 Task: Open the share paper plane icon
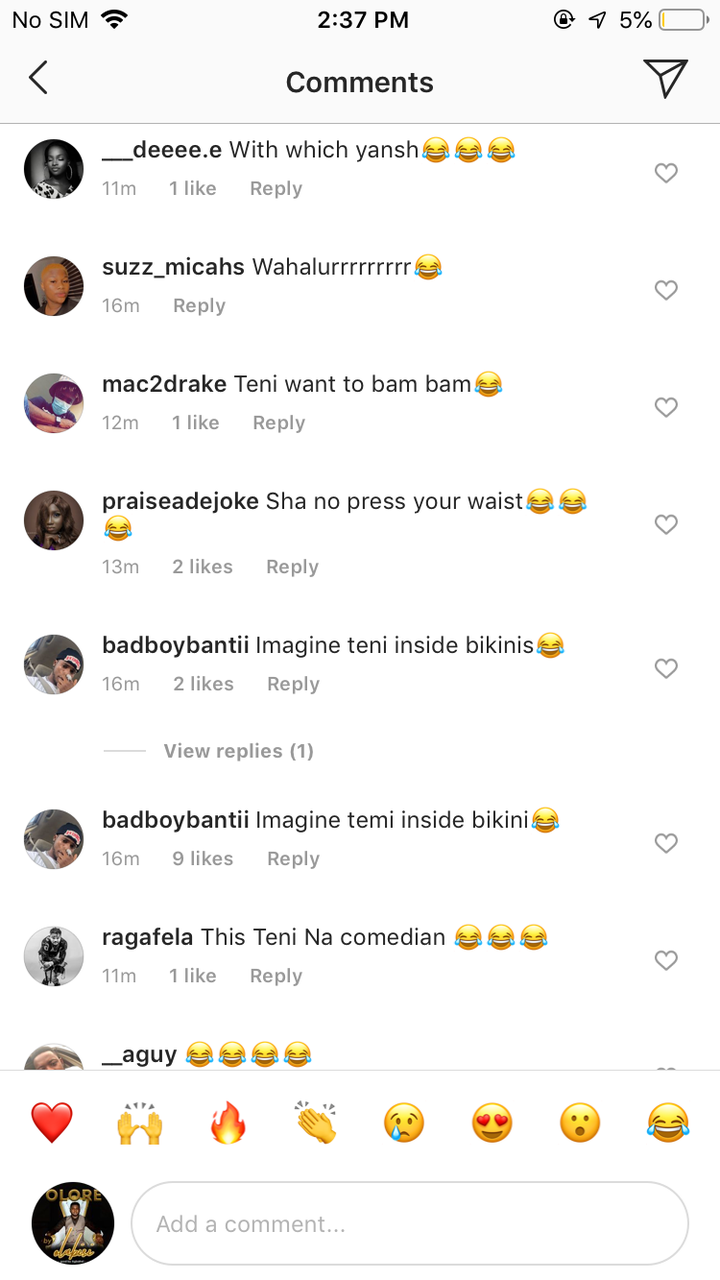pyautogui.click(x=665, y=78)
